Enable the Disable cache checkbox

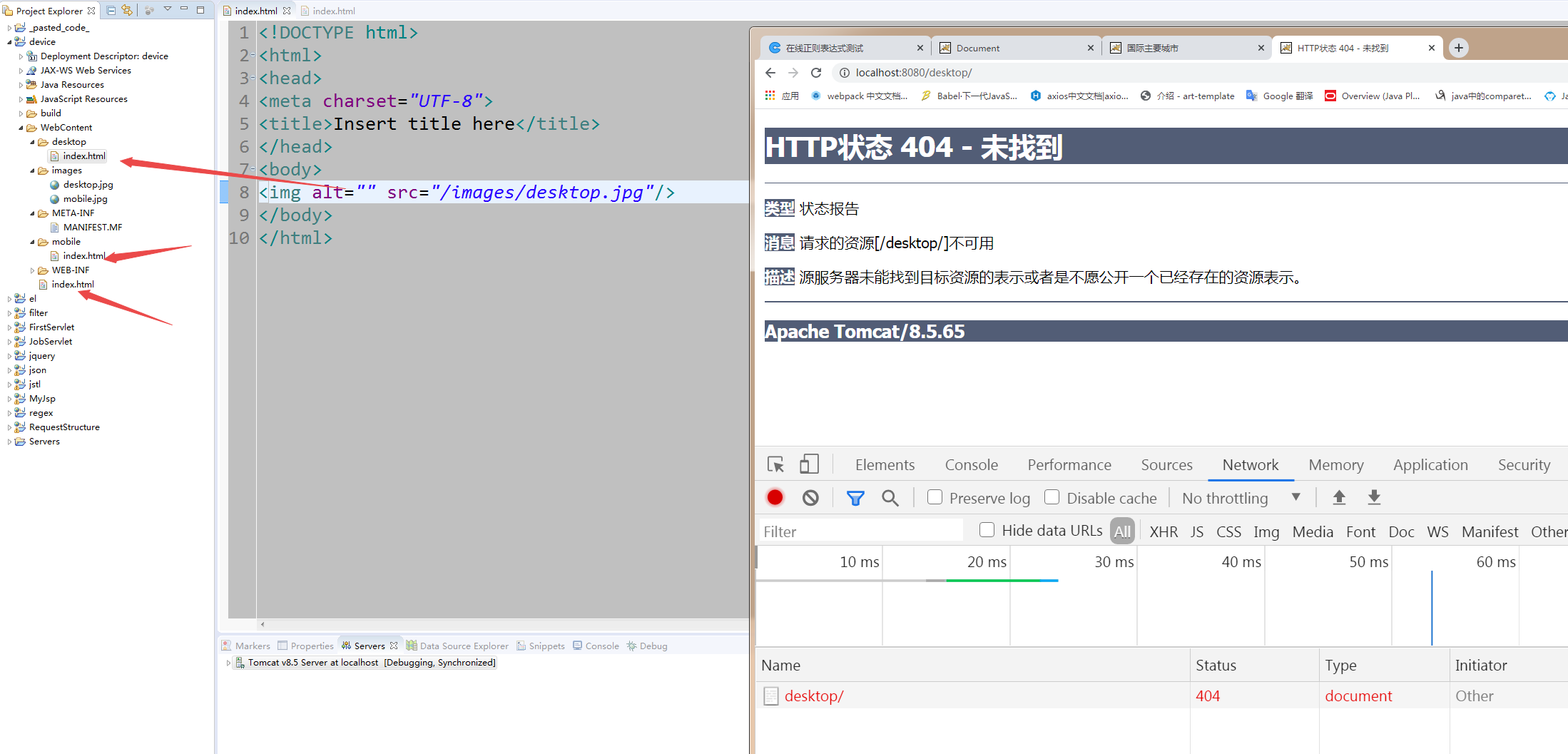point(1052,497)
